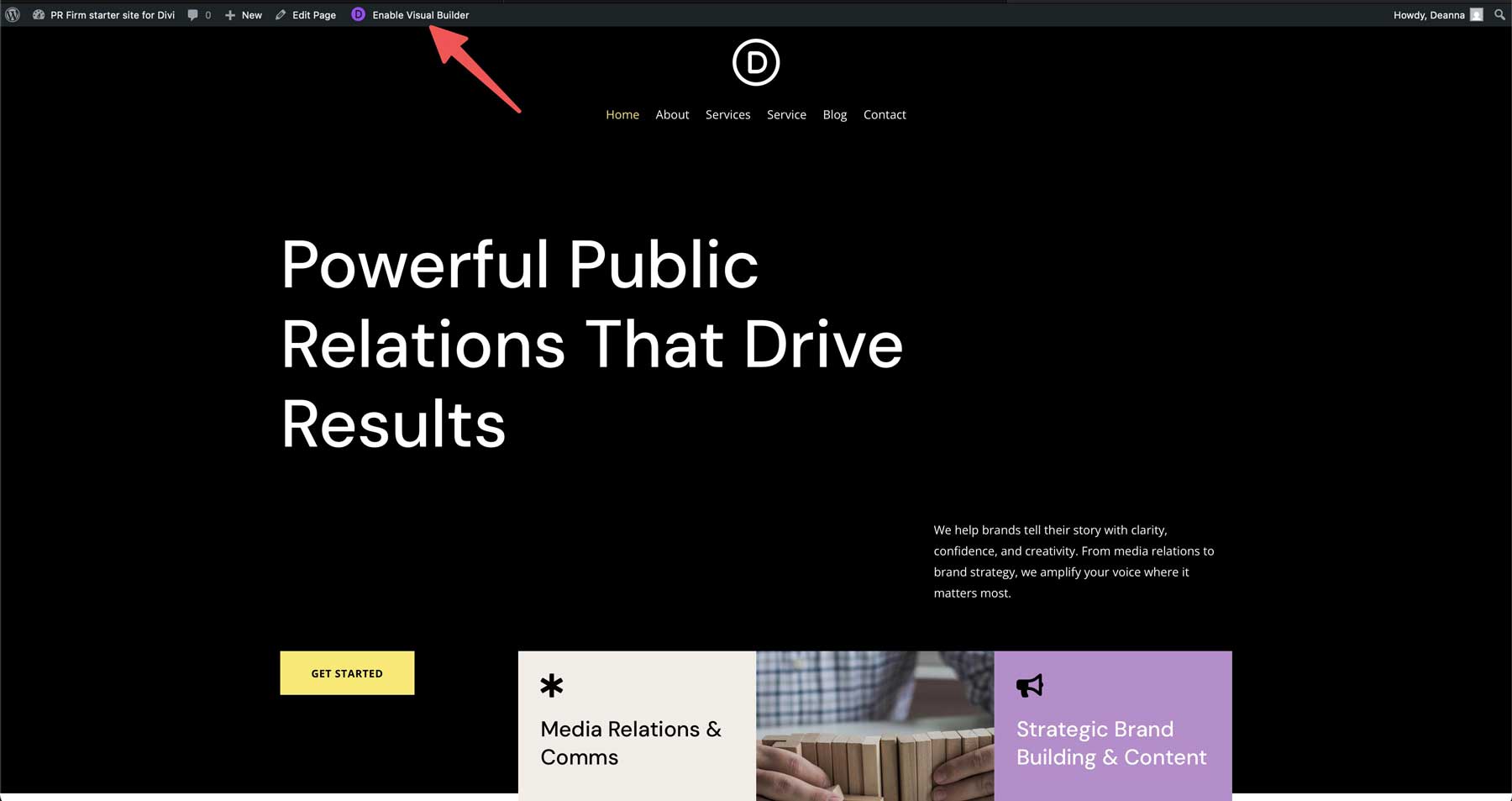Click the Contact navigation link

coord(885,114)
